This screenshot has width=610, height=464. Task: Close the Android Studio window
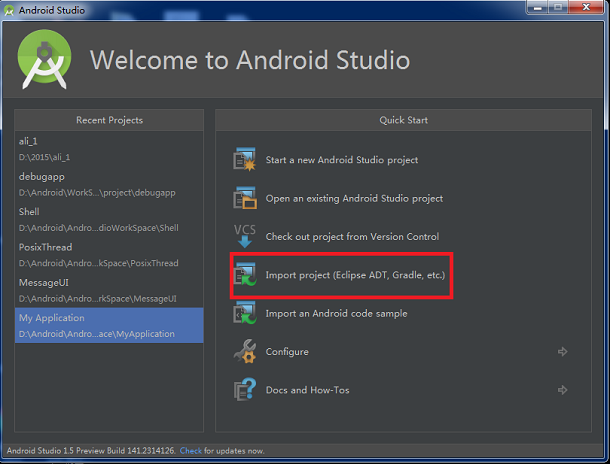586,7
